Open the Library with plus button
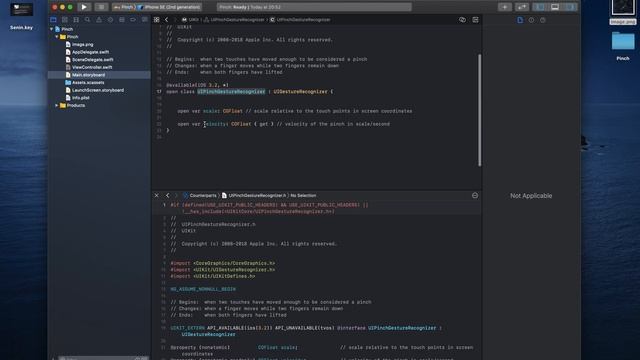The height and width of the screenshot is (360, 640). [x=504, y=7]
